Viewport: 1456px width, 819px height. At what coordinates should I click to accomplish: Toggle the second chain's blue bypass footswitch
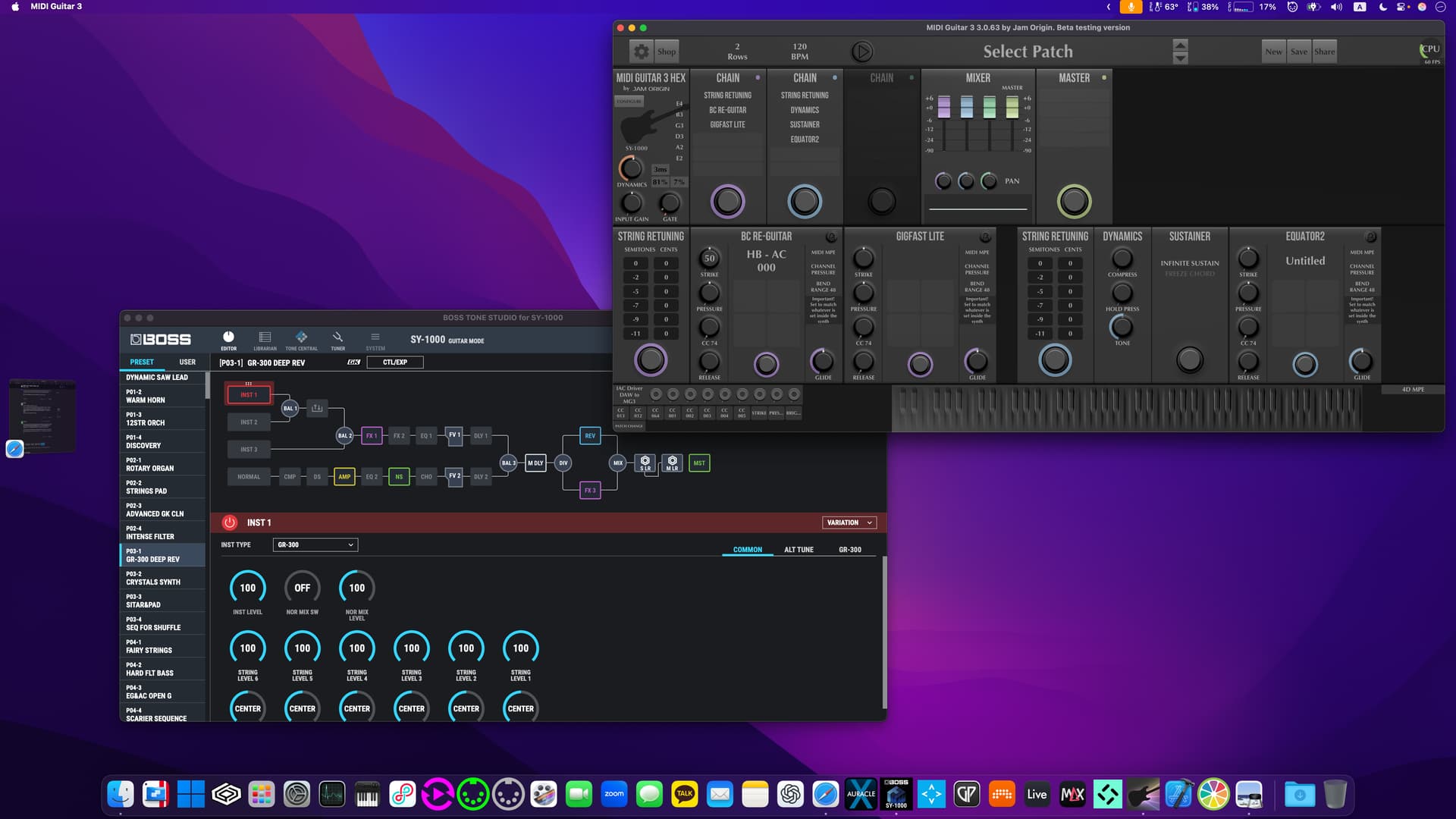point(805,202)
